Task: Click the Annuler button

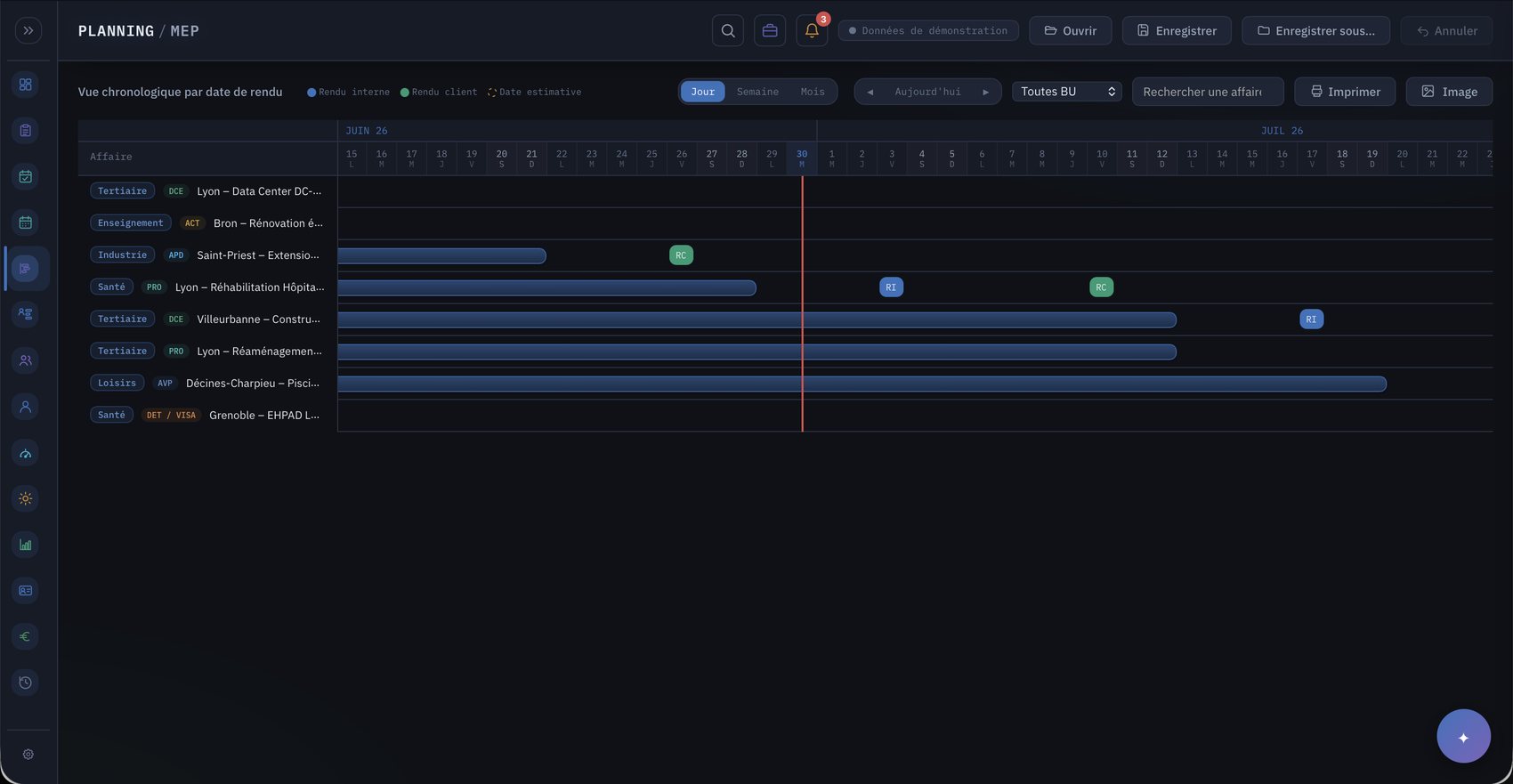Action: coord(1447,30)
